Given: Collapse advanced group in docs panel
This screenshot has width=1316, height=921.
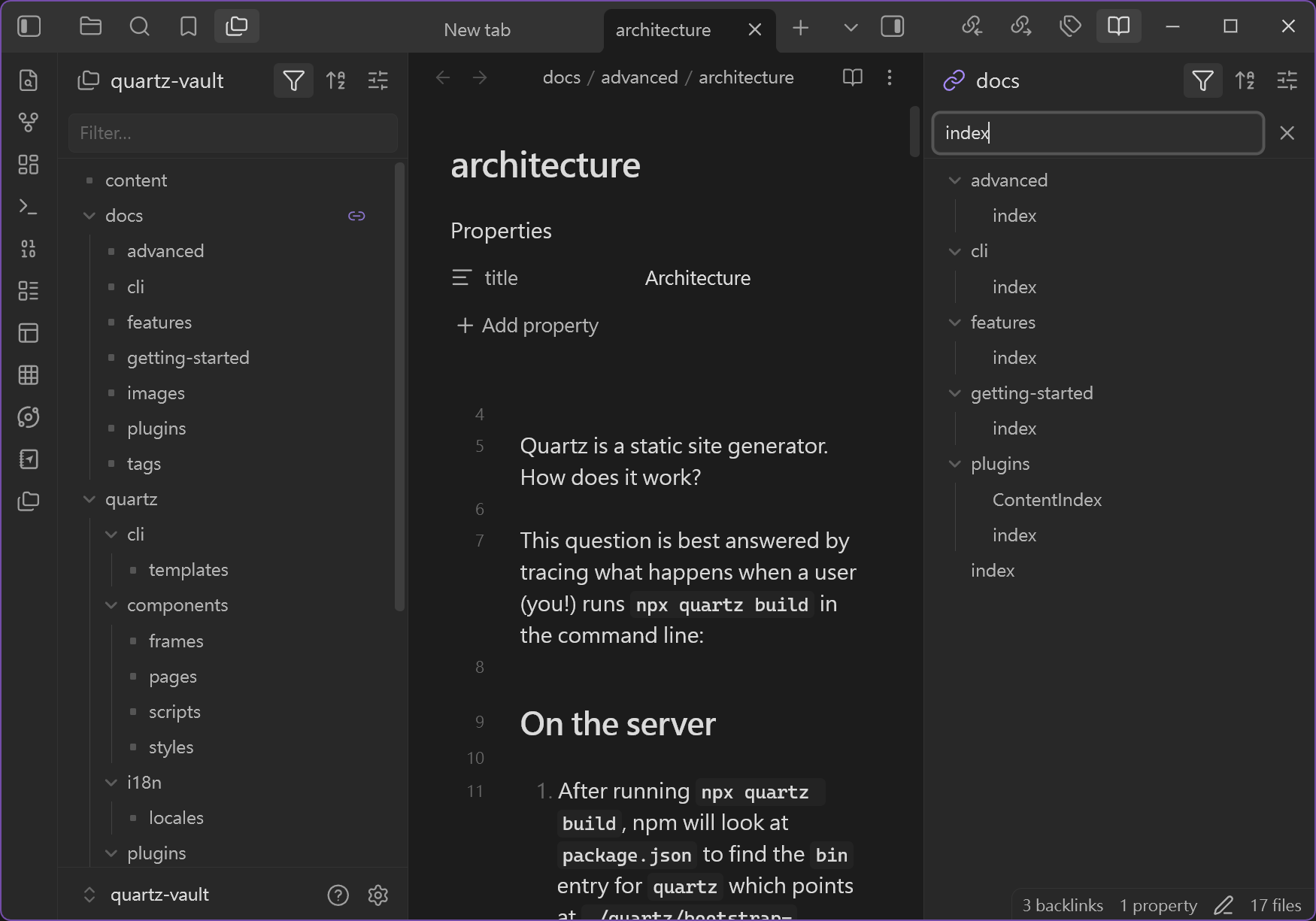Looking at the screenshot, I should 955,180.
